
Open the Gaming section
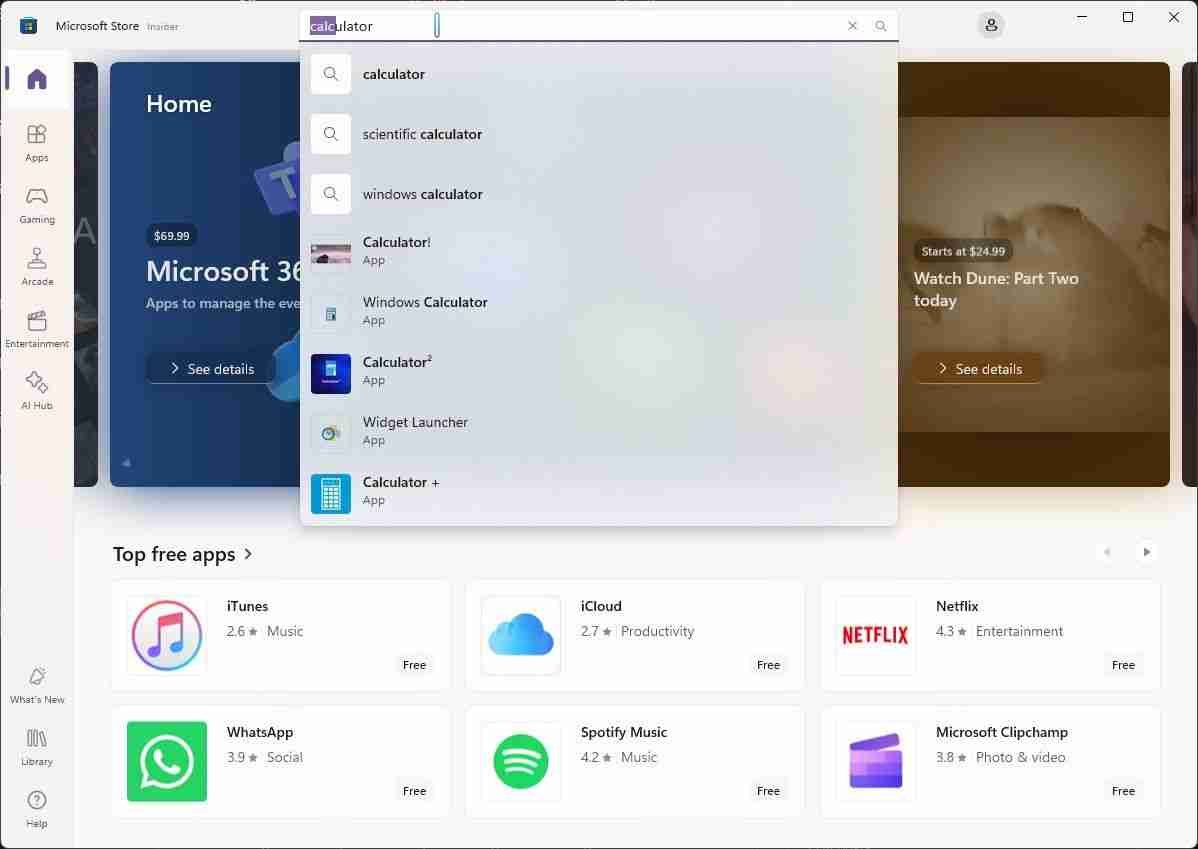coord(36,206)
